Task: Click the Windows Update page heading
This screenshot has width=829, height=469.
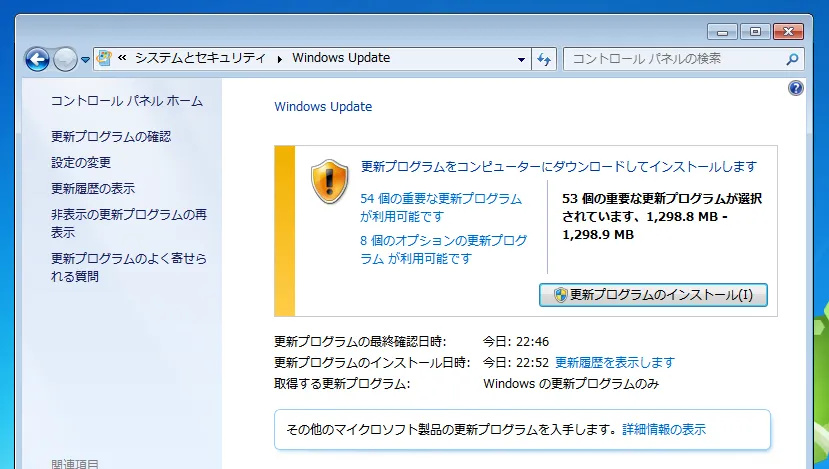Action: coord(323,106)
